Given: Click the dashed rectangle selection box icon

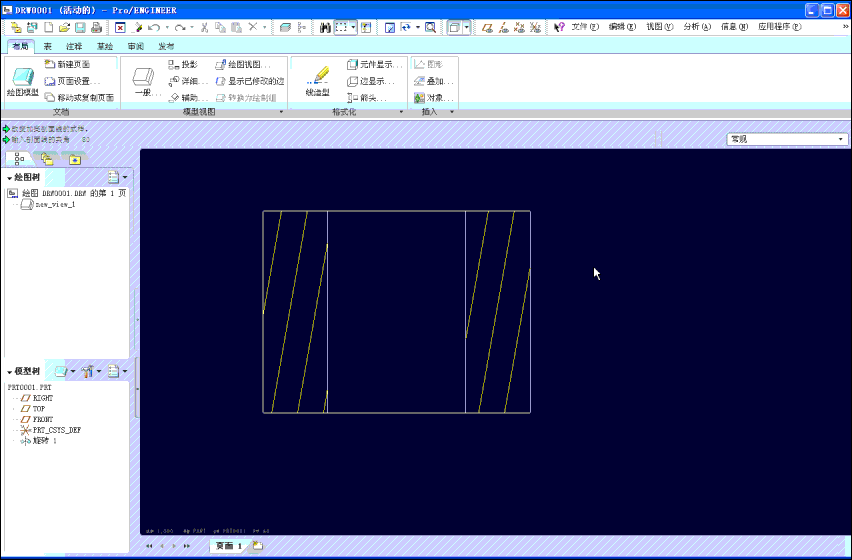Looking at the screenshot, I should coord(341,27).
